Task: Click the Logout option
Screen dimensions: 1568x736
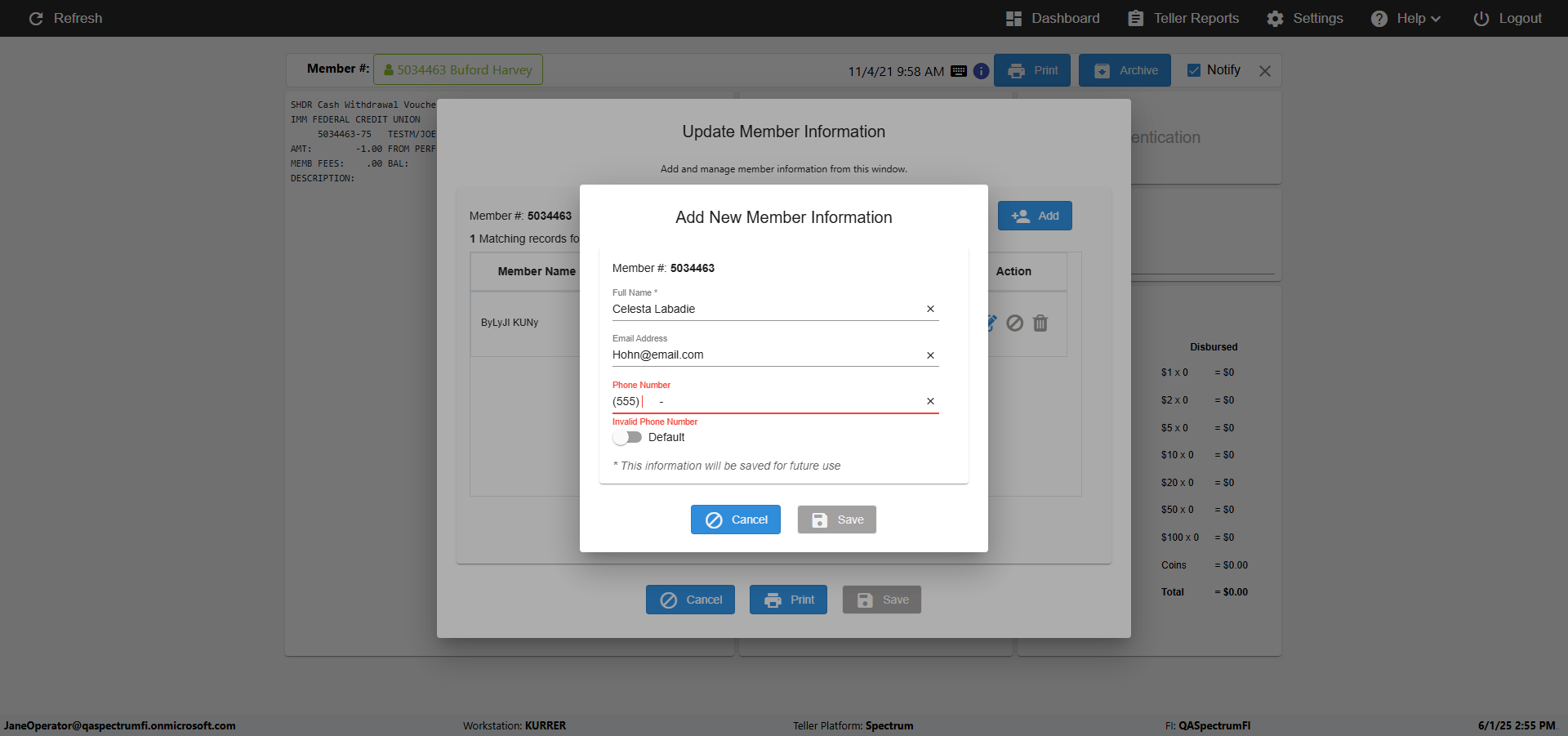Action: 1508,18
